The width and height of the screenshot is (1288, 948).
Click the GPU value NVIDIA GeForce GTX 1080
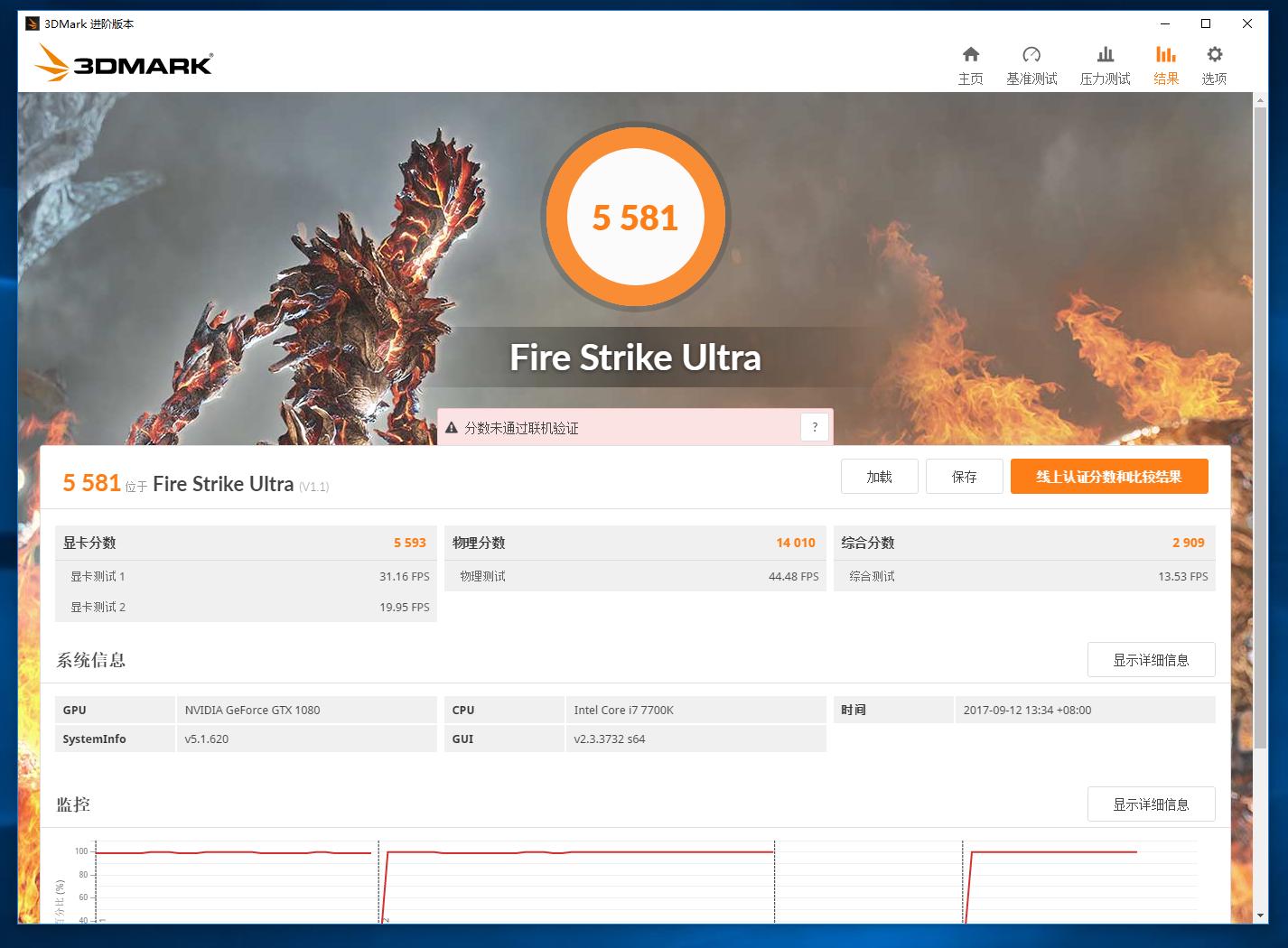pos(252,710)
